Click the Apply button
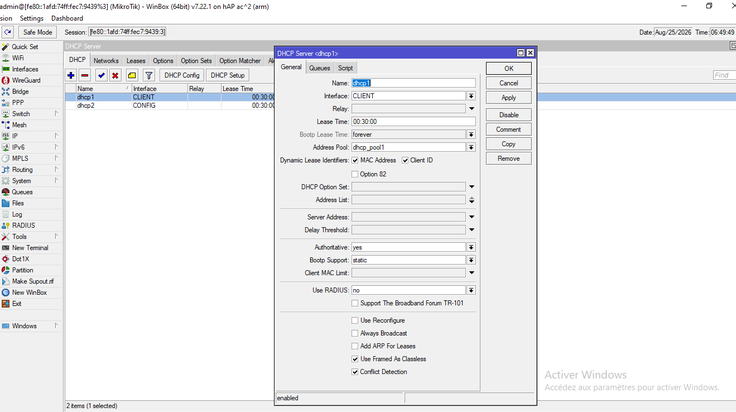Image resolution: width=736 pixels, height=412 pixels. pos(509,98)
